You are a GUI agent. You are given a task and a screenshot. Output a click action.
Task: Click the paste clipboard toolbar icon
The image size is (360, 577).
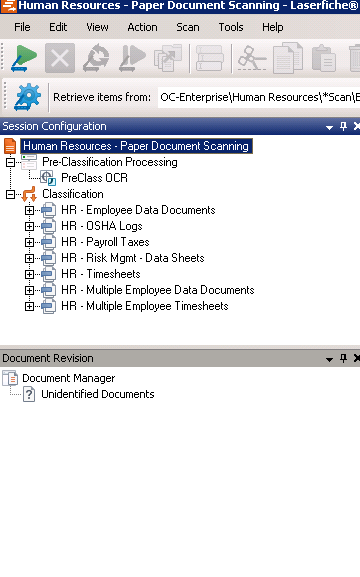tap(324, 58)
